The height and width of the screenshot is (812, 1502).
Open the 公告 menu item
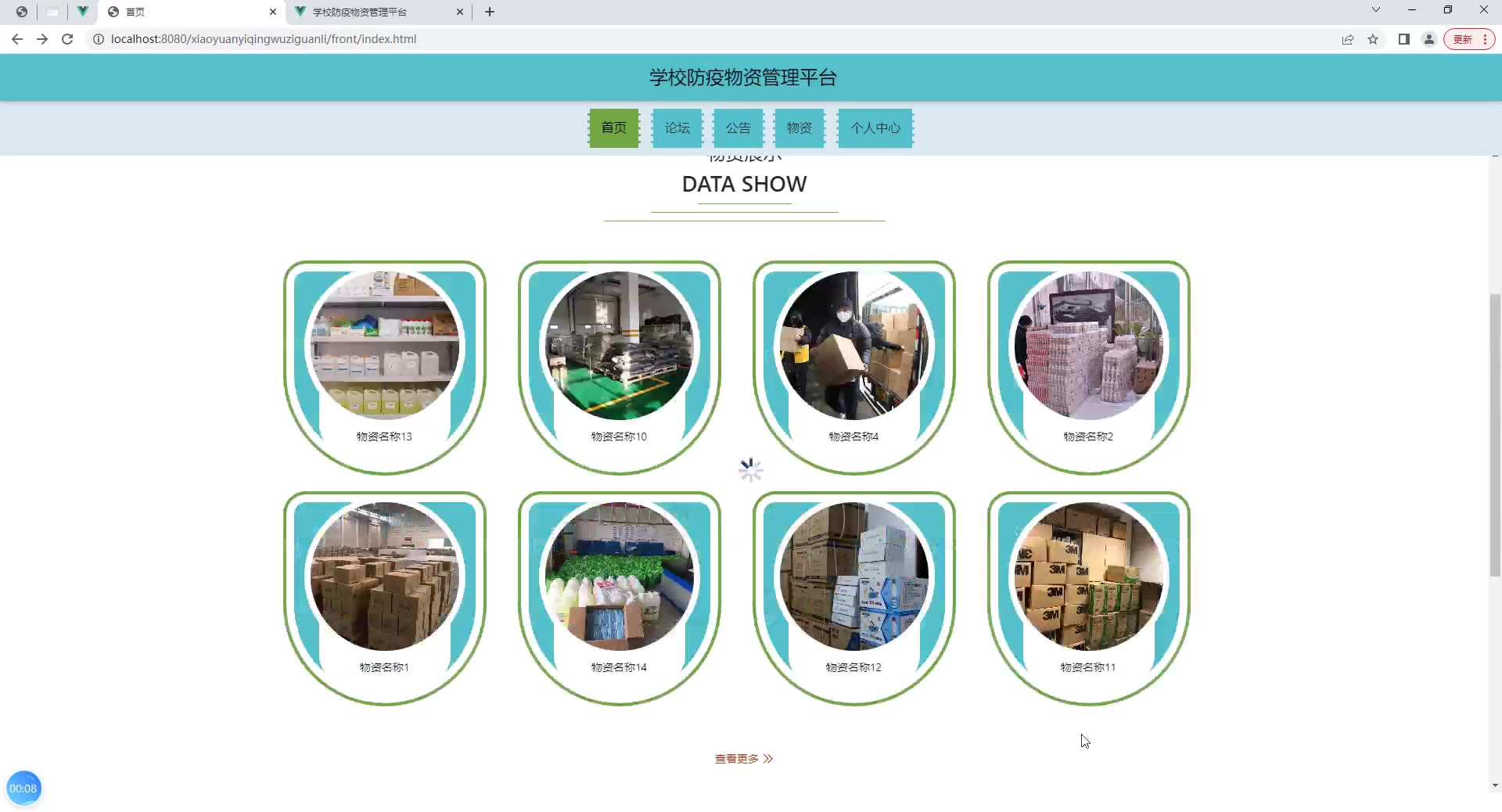click(738, 128)
